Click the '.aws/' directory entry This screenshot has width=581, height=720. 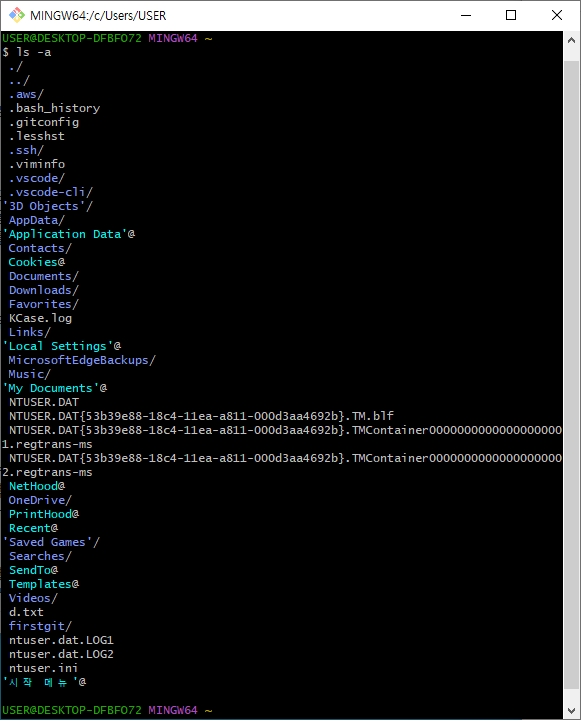click(x=26, y=94)
